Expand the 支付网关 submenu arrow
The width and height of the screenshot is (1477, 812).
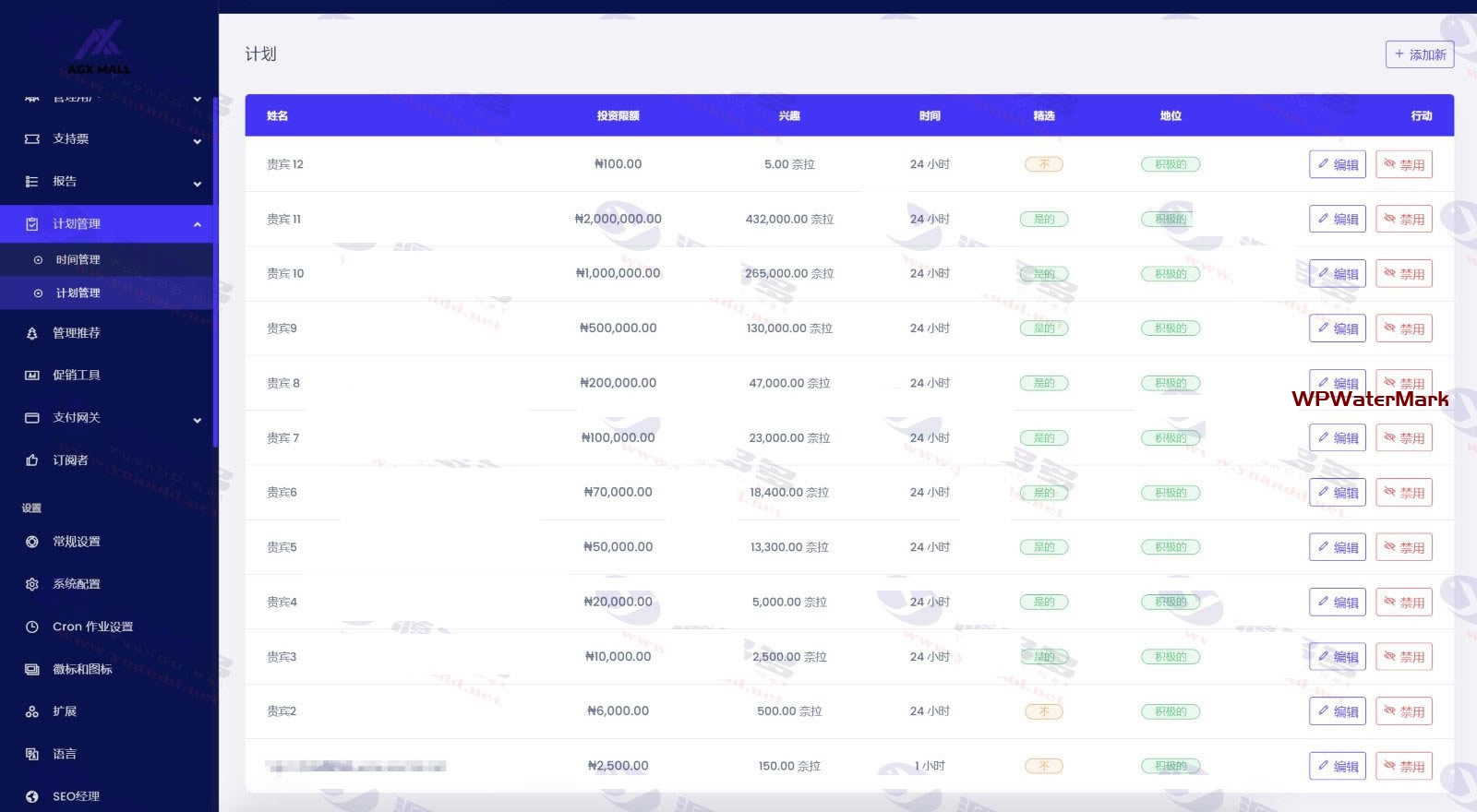pyautogui.click(x=197, y=420)
